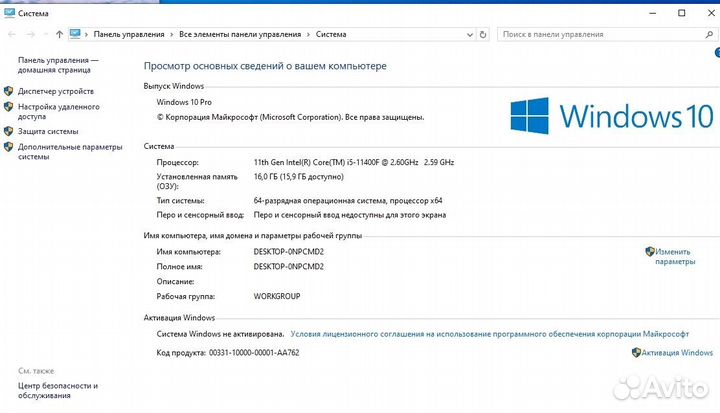
Task: Click the 64-разрядная операционная система text
Action: (348, 200)
